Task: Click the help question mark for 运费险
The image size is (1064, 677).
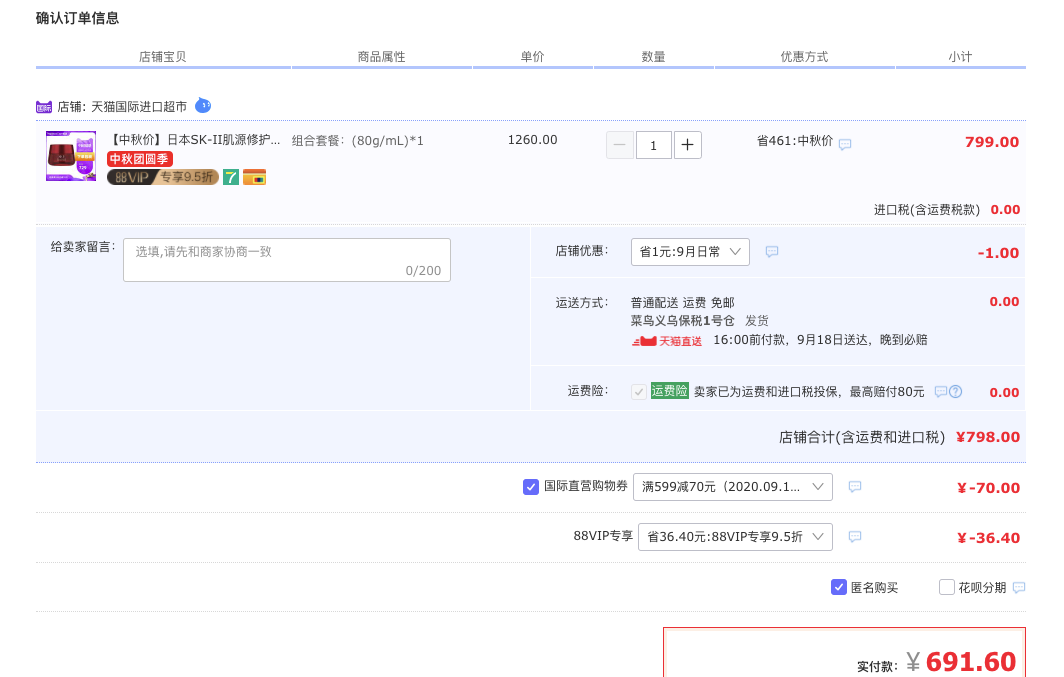Action: tap(955, 391)
